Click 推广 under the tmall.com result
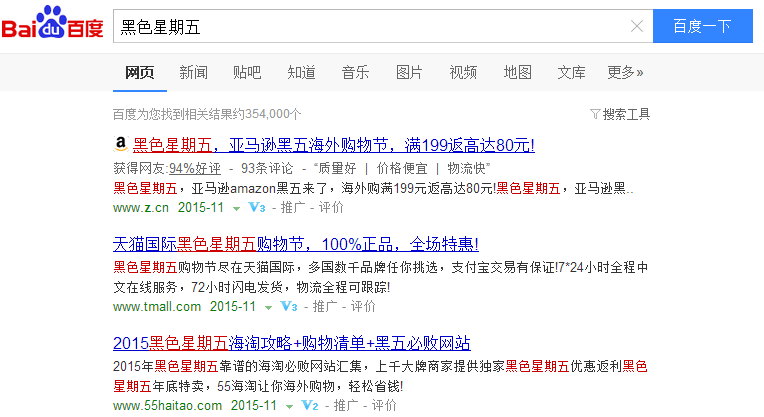Image resolution: width=764 pixels, height=417 pixels. click(x=325, y=306)
